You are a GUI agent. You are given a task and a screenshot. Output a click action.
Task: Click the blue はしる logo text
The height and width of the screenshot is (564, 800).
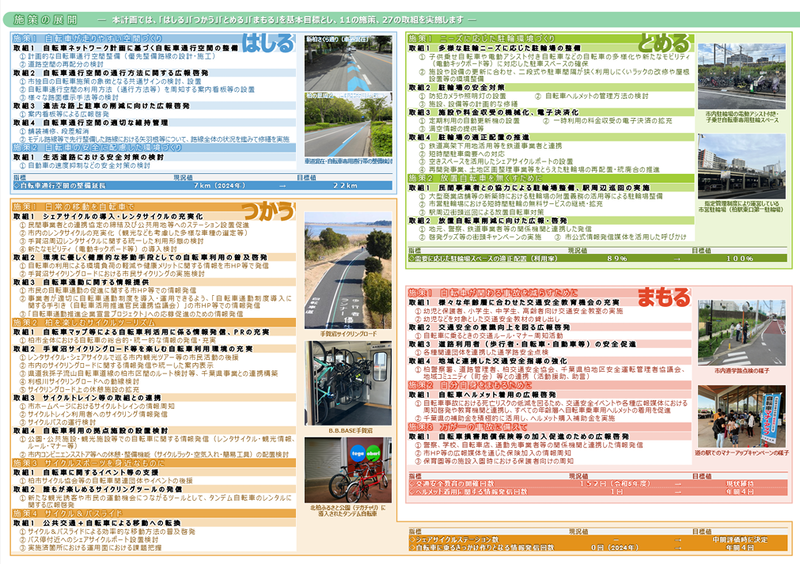tap(267, 43)
